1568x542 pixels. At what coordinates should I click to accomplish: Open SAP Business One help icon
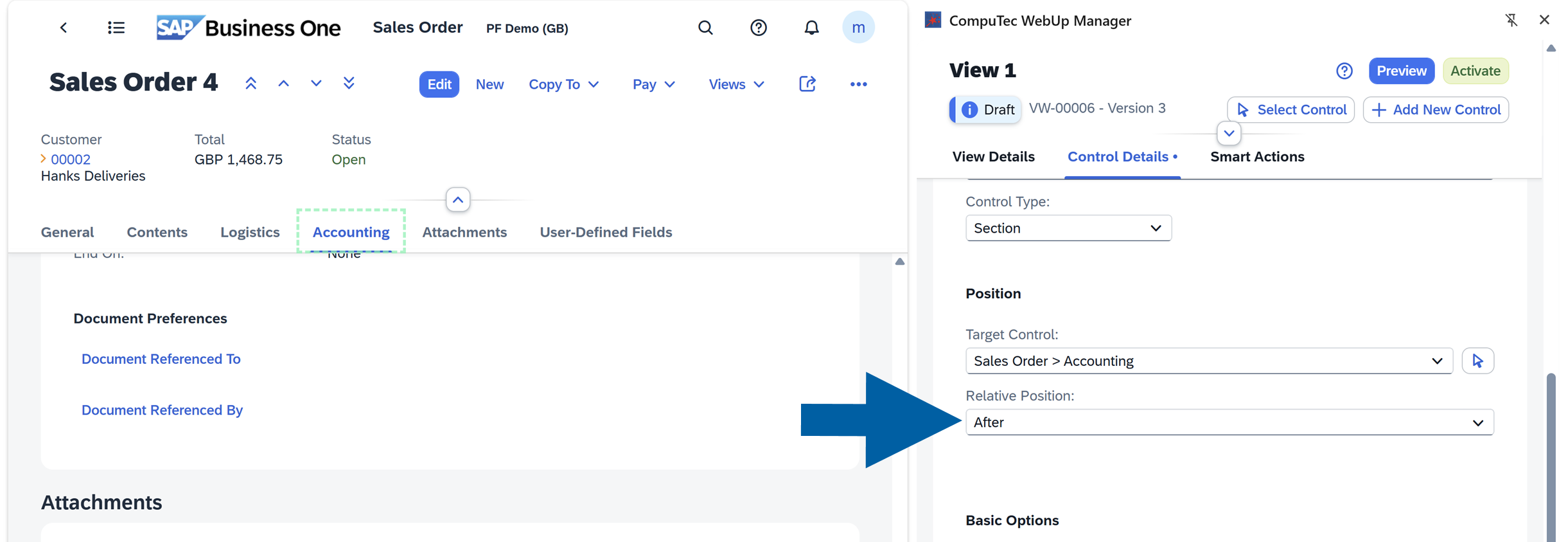point(759,28)
